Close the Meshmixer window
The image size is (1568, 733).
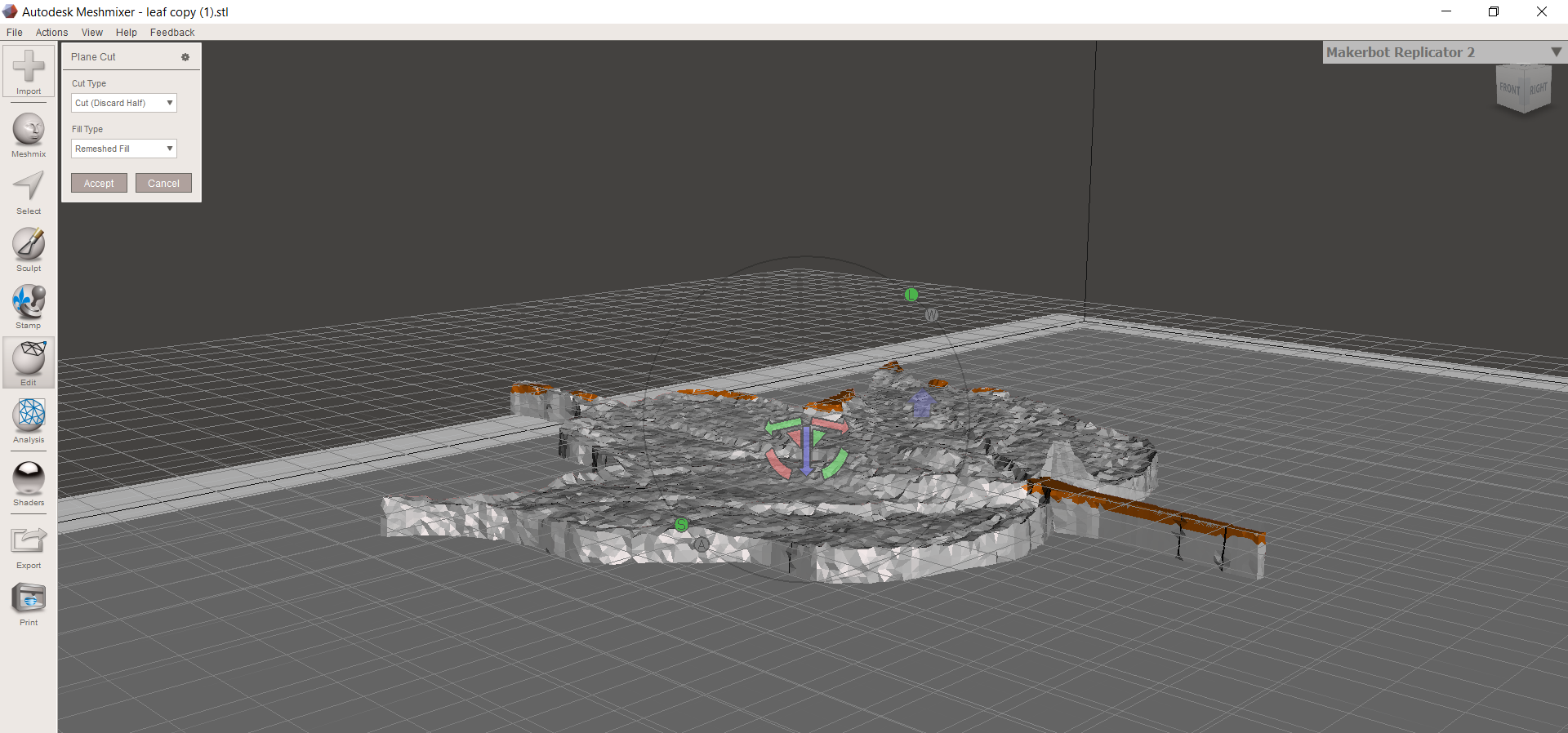pos(1542,11)
